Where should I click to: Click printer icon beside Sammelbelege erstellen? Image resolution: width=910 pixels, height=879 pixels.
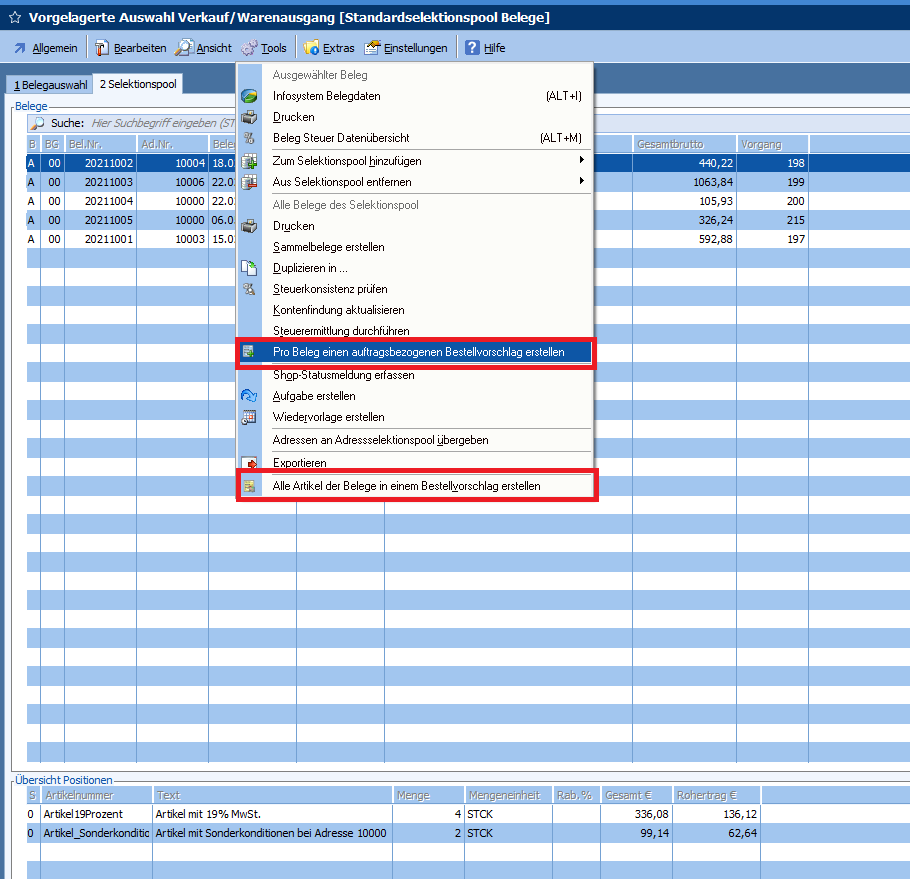tap(249, 226)
